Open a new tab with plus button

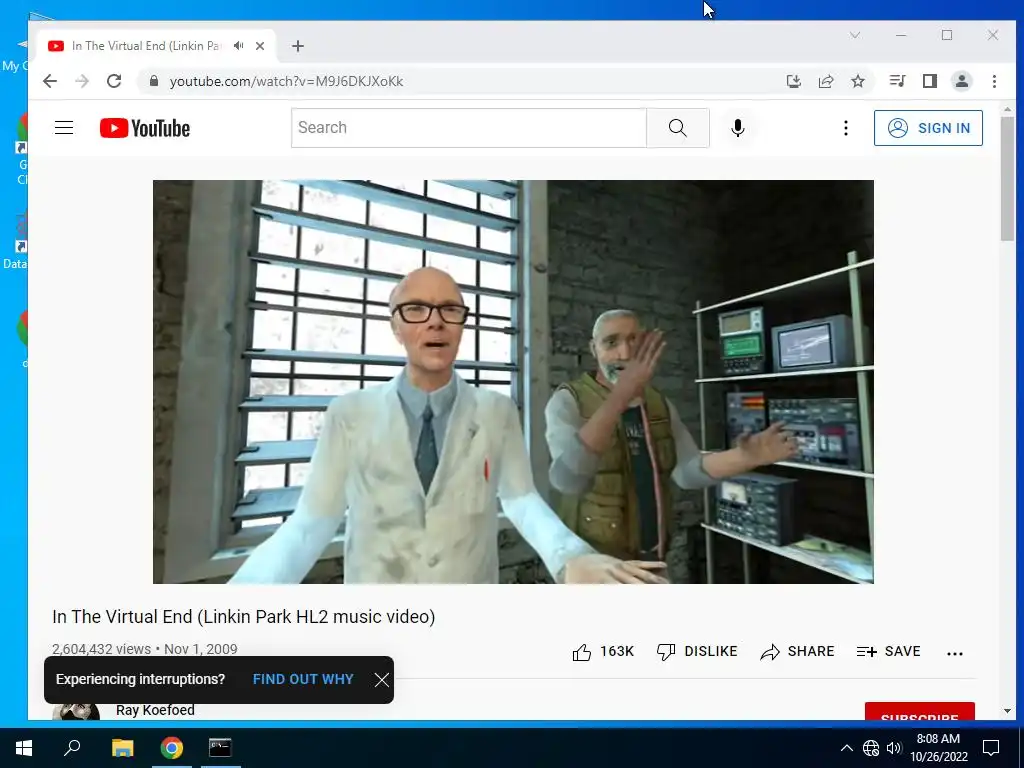point(298,46)
